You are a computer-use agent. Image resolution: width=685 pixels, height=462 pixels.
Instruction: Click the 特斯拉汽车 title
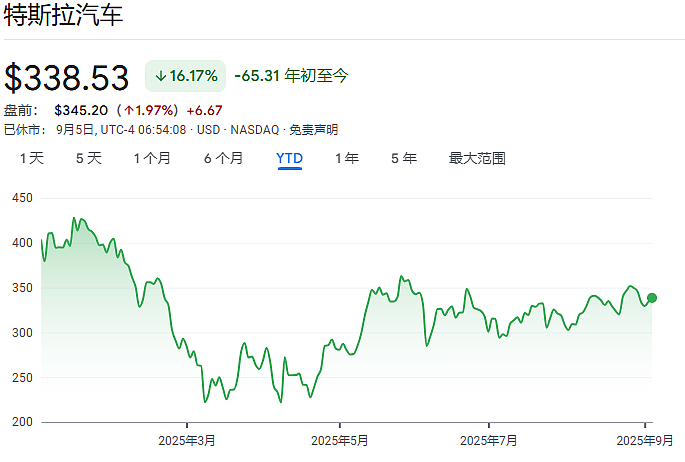pyautogui.click(x=63, y=14)
